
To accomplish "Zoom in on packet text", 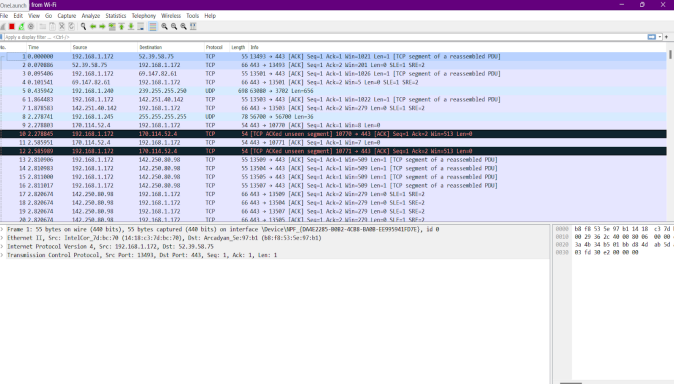I will (x=164, y=27).
